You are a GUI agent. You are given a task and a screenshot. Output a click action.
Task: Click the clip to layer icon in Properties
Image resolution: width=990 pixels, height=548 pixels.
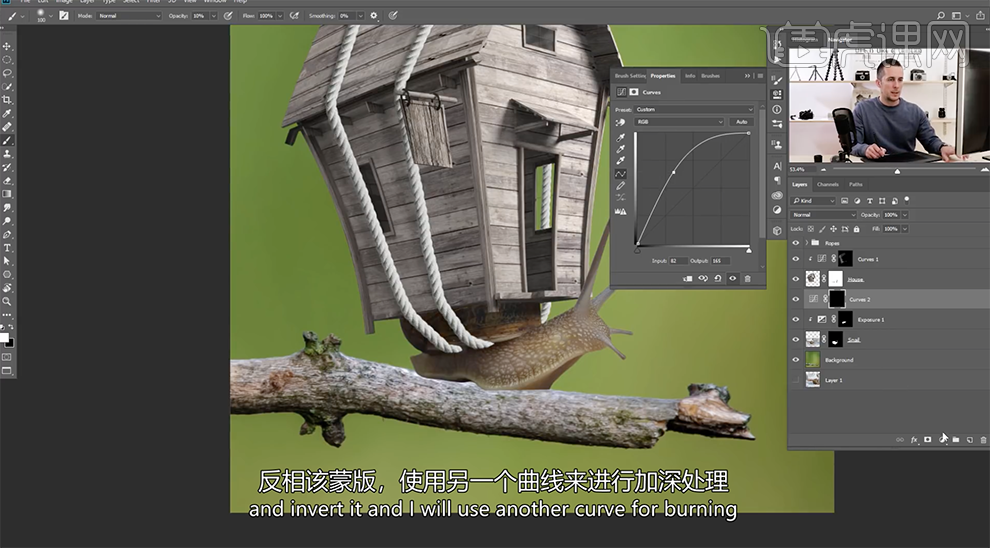pyautogui.click(x=688, y=278)
